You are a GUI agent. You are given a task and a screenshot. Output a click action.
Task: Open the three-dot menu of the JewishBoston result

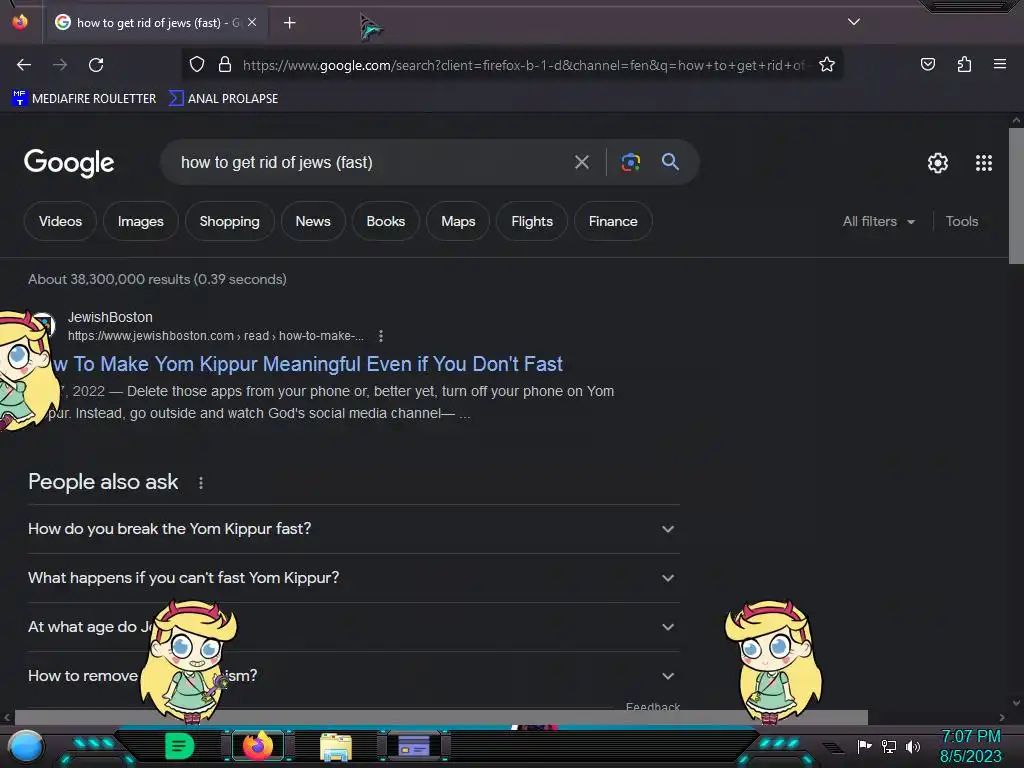381,336
